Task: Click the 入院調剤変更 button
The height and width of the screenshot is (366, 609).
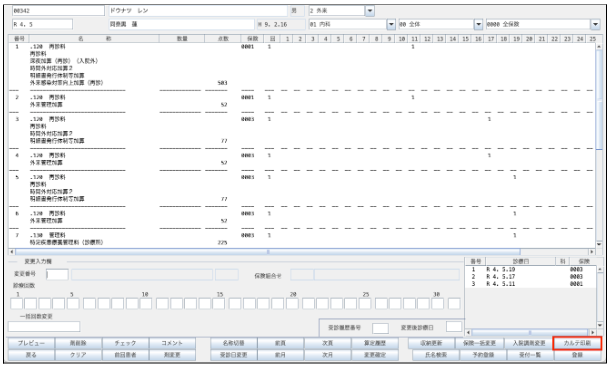Action: [x=529, y=343]
